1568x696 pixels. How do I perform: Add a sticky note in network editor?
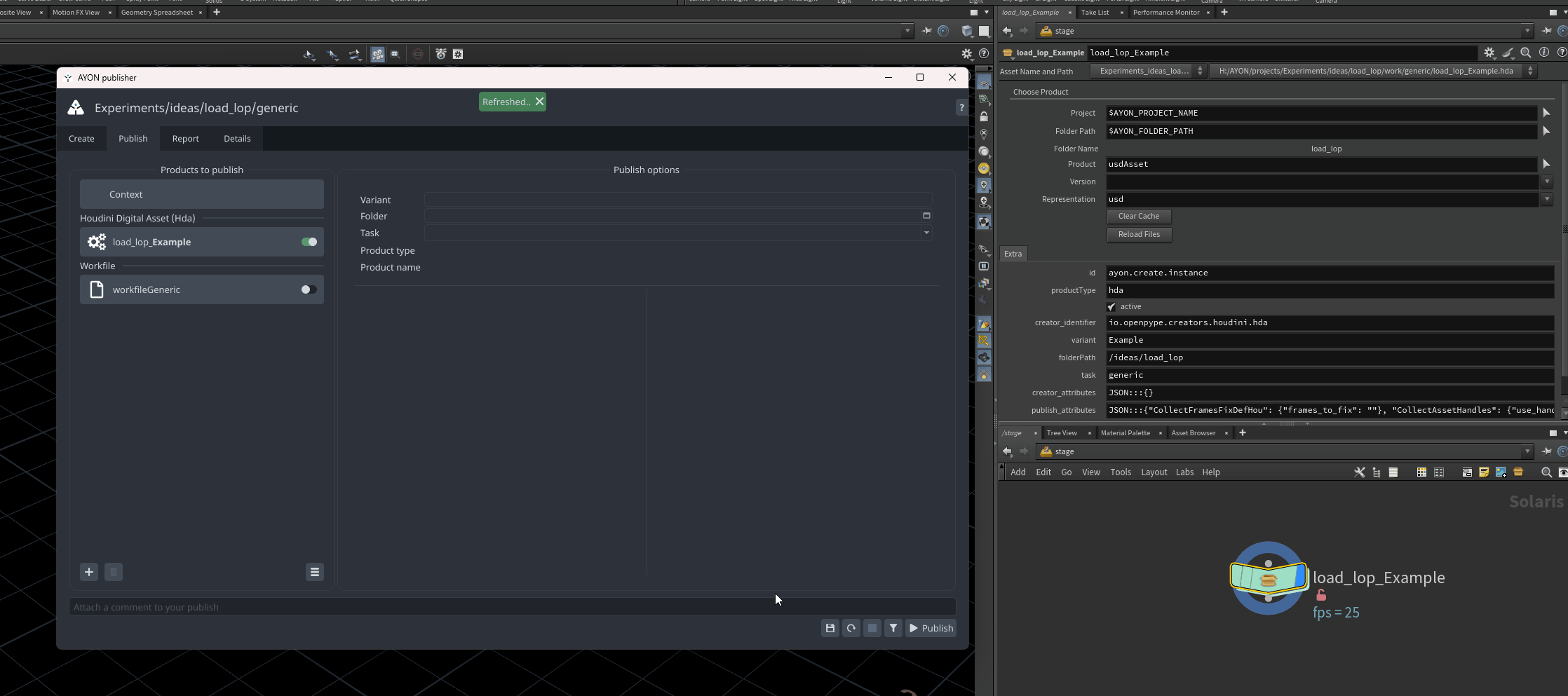[x=1484, y=472]
